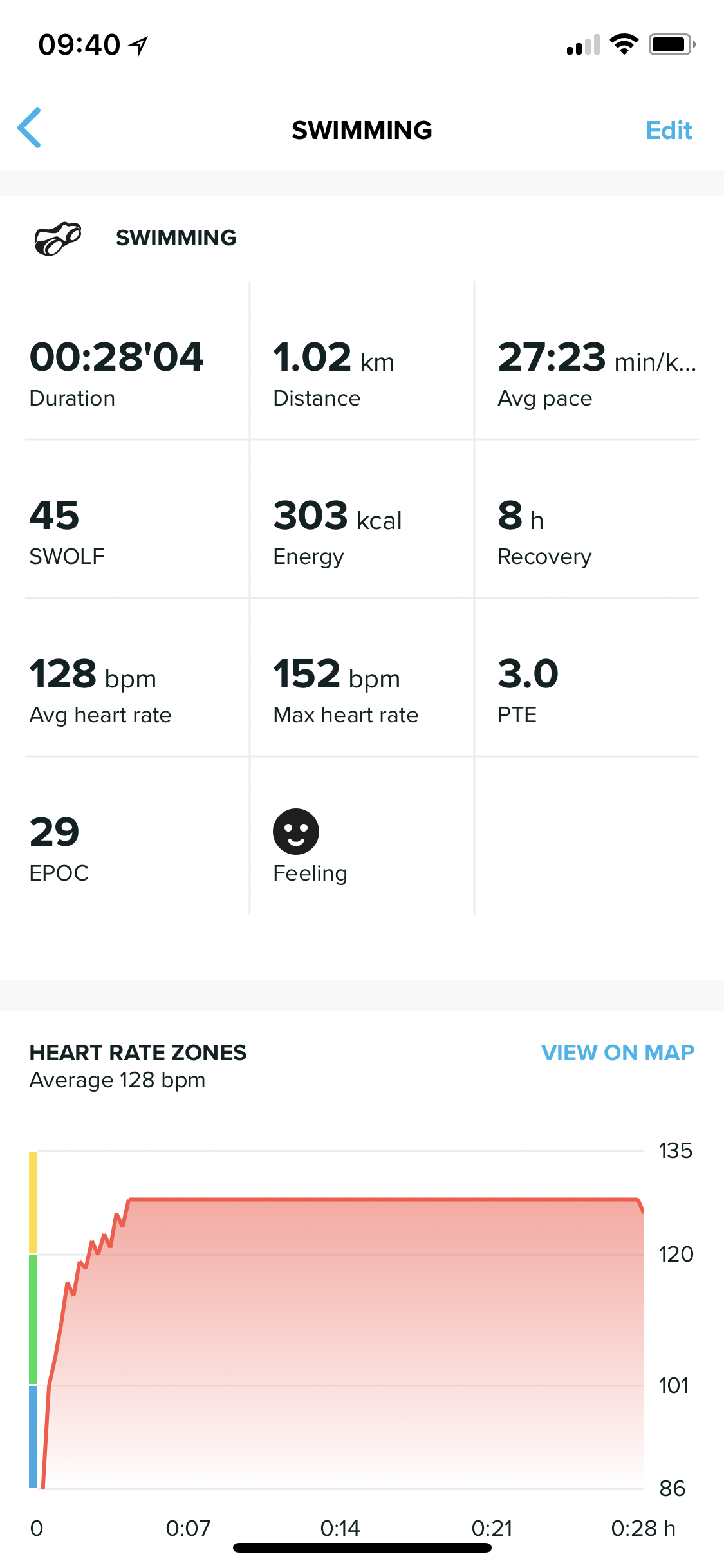This screenshot has width=724, height=1568.
Task: Tap the smiley Feeling face icon
Action: (296, 831)
